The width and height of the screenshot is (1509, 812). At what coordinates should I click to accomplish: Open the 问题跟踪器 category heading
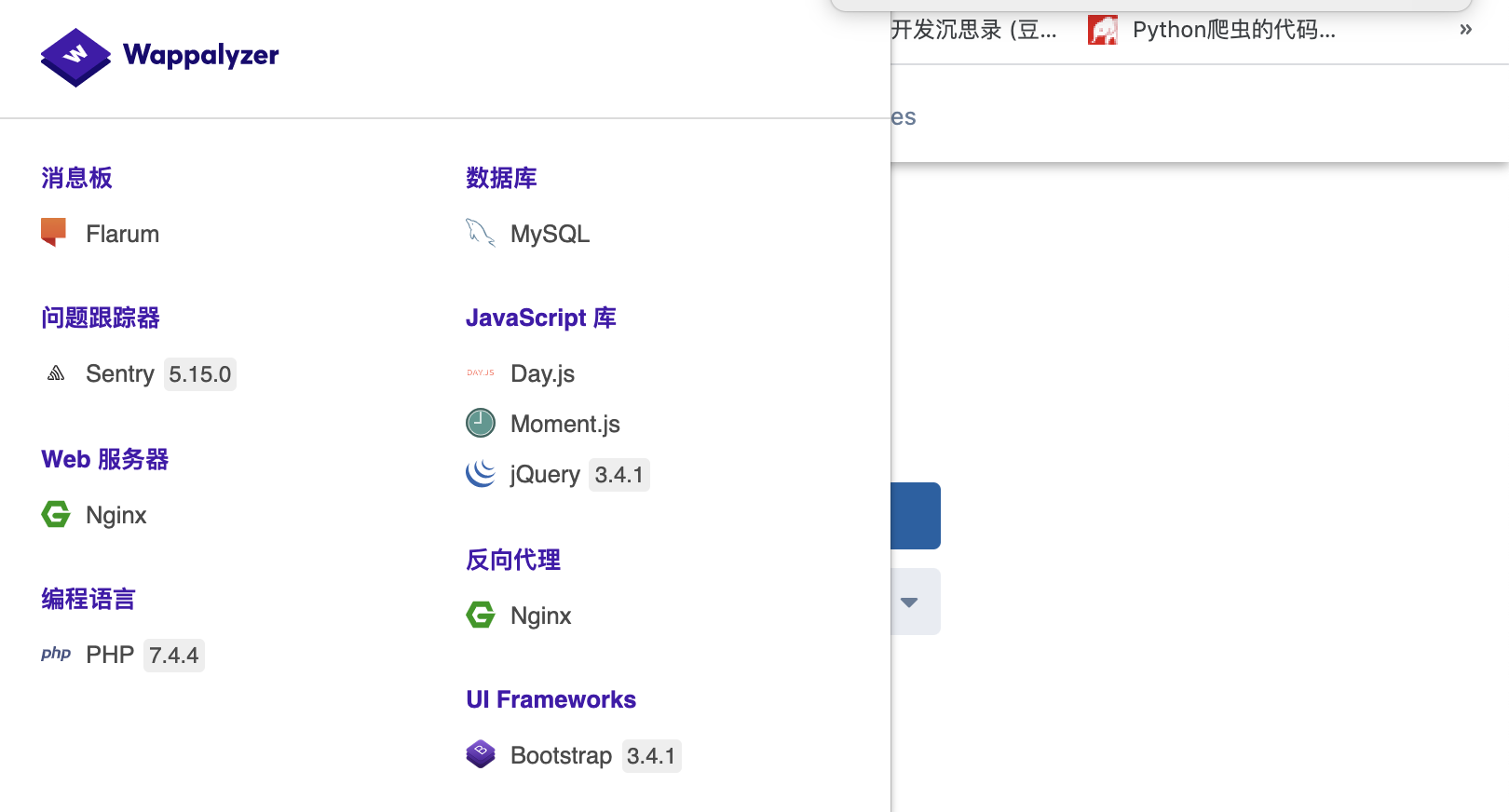[101, 318]
